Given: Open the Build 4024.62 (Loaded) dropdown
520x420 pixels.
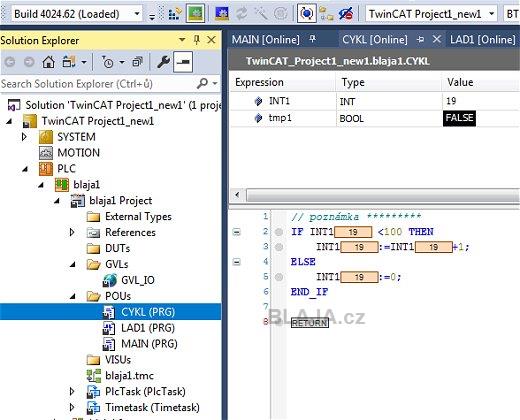Looking at the screenshot, I should pyautogui.click(x=137, y=14).
